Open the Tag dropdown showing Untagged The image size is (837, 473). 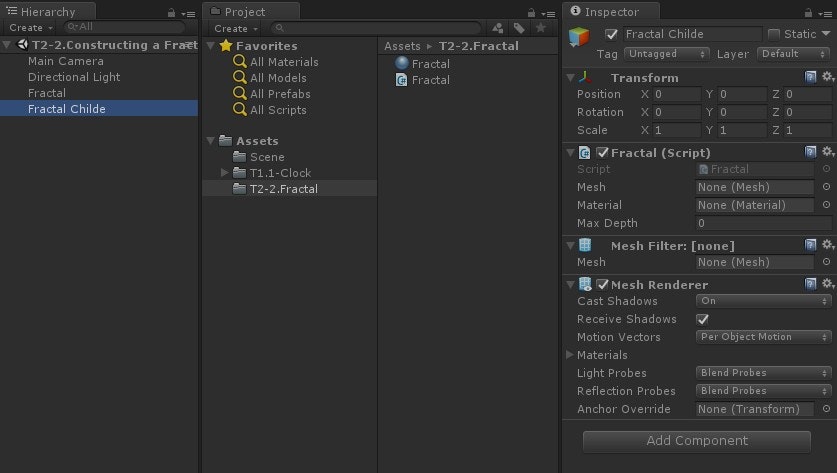click(667, 54)
